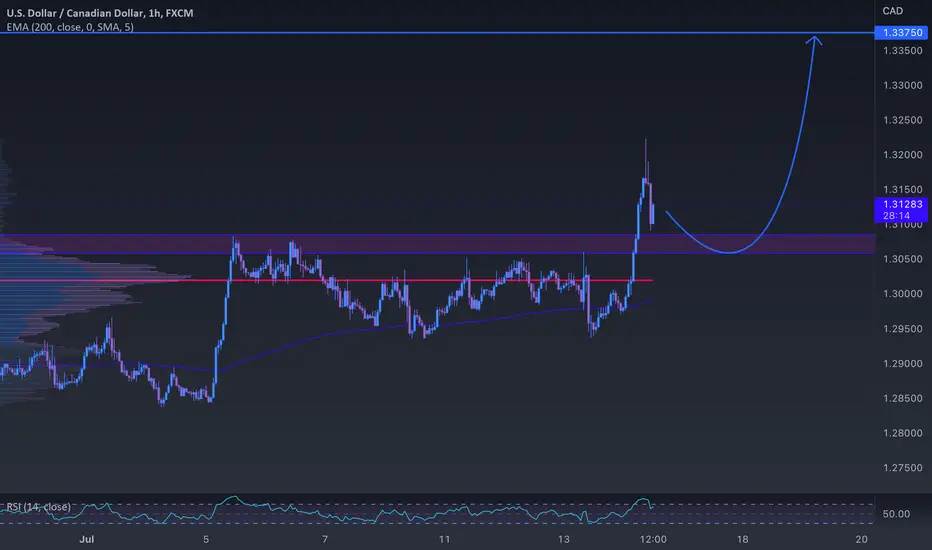Click the 7 date label on time axis
932x550 pixels.
tap(325, 539)
